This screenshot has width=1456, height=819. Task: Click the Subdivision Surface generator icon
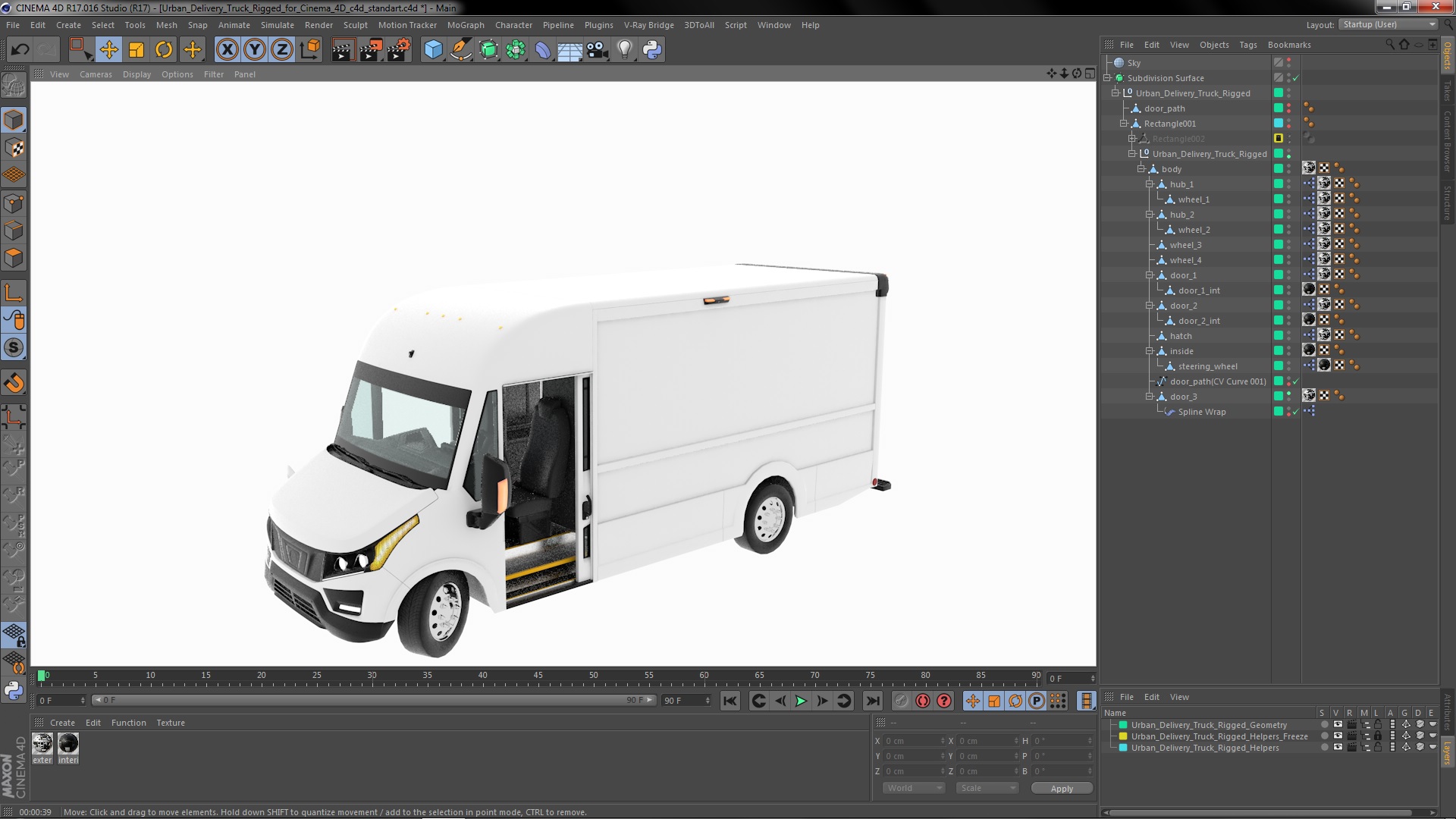(488, 50)
